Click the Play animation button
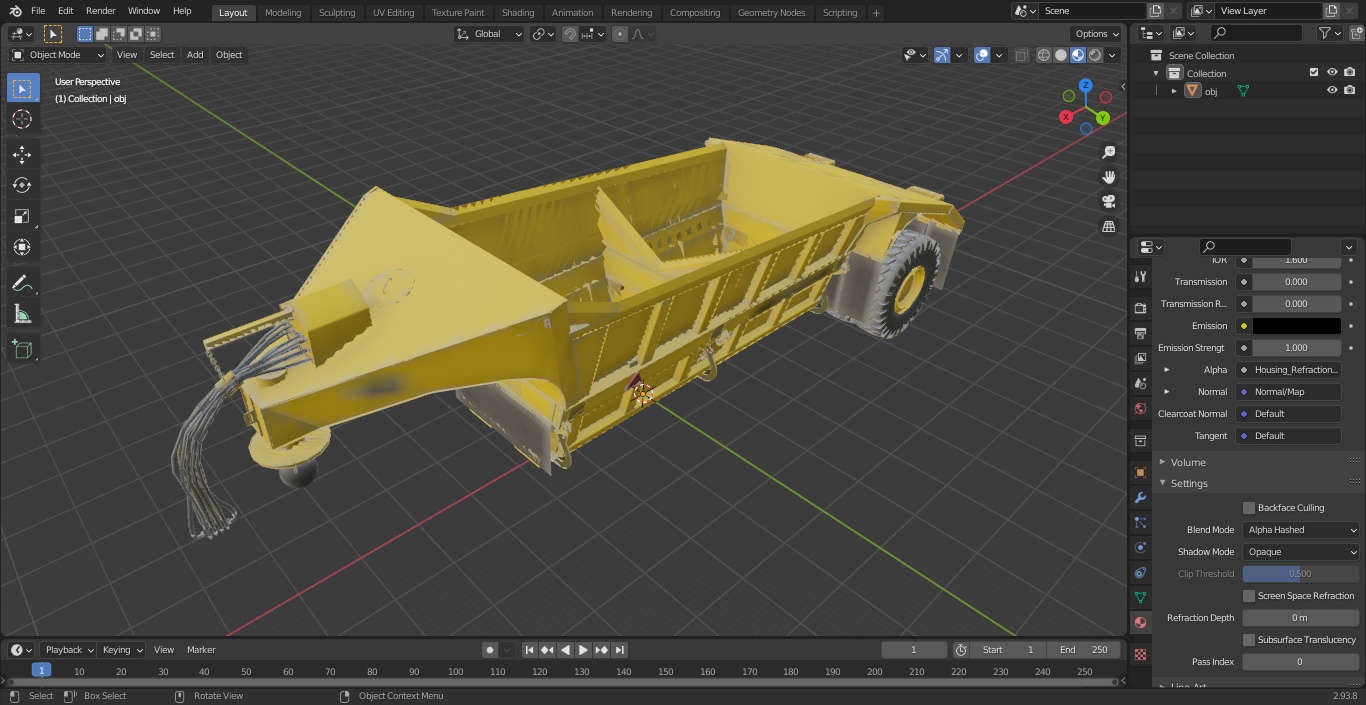1366x705 pixels. pyautogui.click(x=583, y=650)
